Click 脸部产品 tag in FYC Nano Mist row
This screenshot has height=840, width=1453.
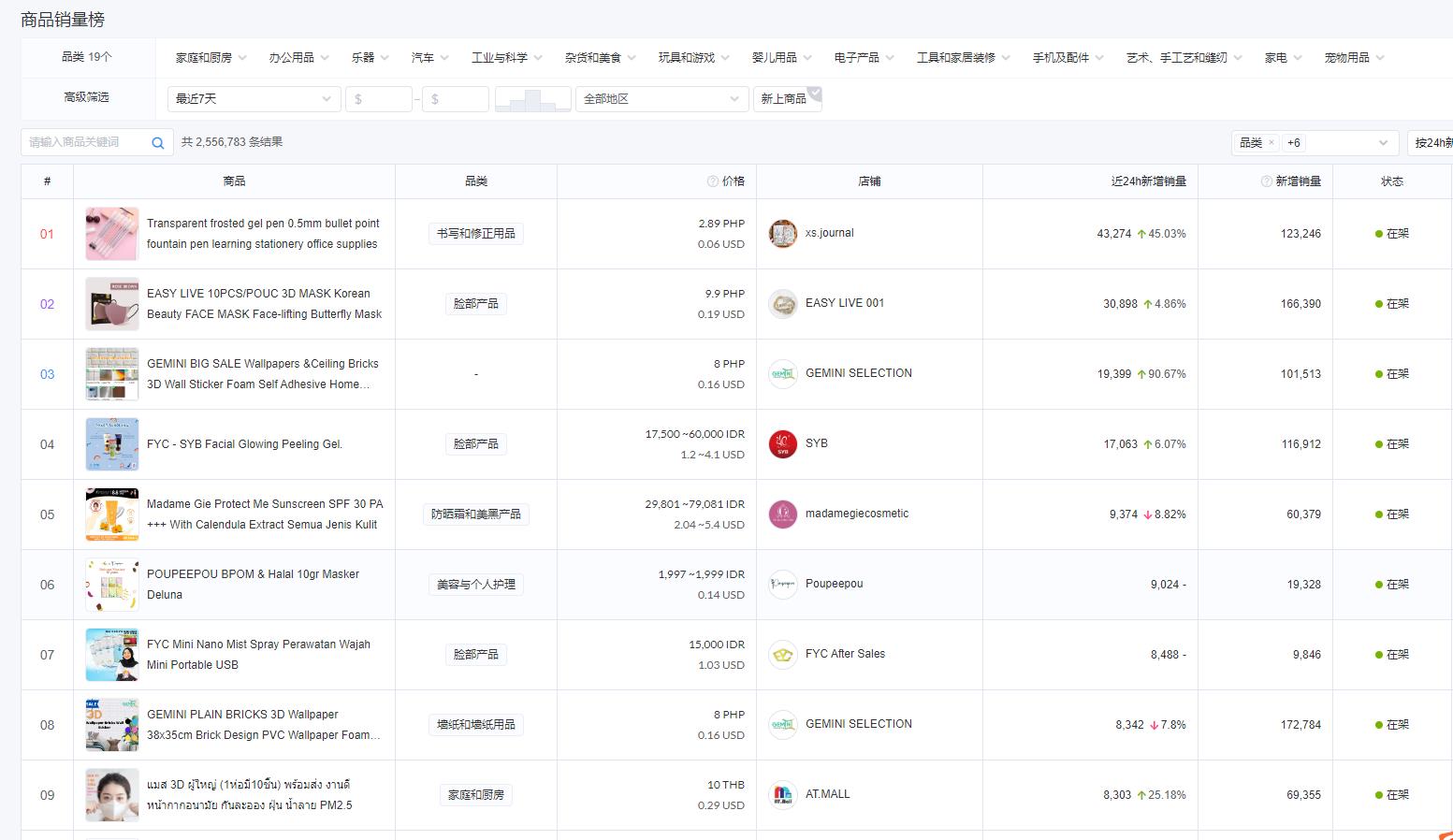pyautogui.click(x=476, y=655)
